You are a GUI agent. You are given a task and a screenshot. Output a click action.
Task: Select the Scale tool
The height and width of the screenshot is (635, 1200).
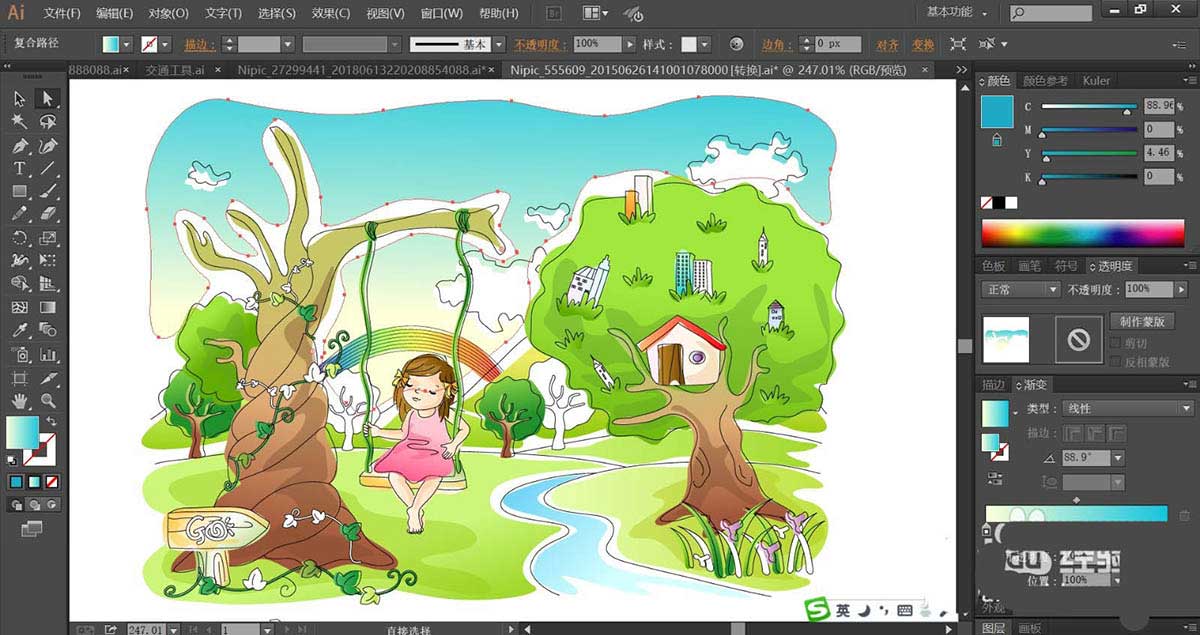coord(47,238)
